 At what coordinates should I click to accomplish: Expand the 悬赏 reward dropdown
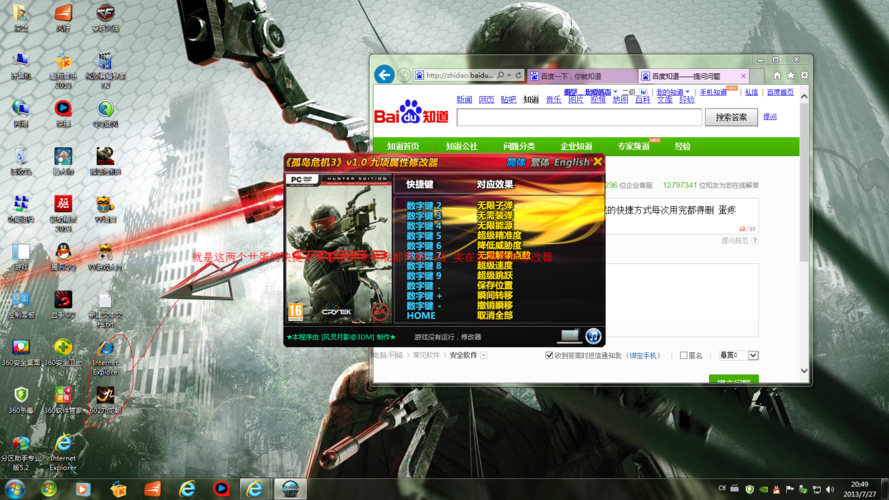pyautogui.click(x=753, y=355)
